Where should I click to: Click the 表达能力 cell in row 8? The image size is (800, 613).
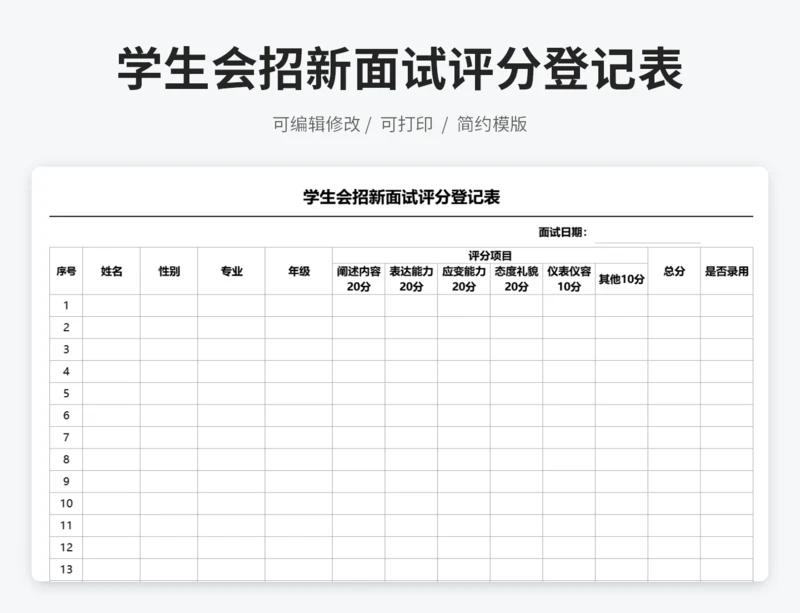411,459
